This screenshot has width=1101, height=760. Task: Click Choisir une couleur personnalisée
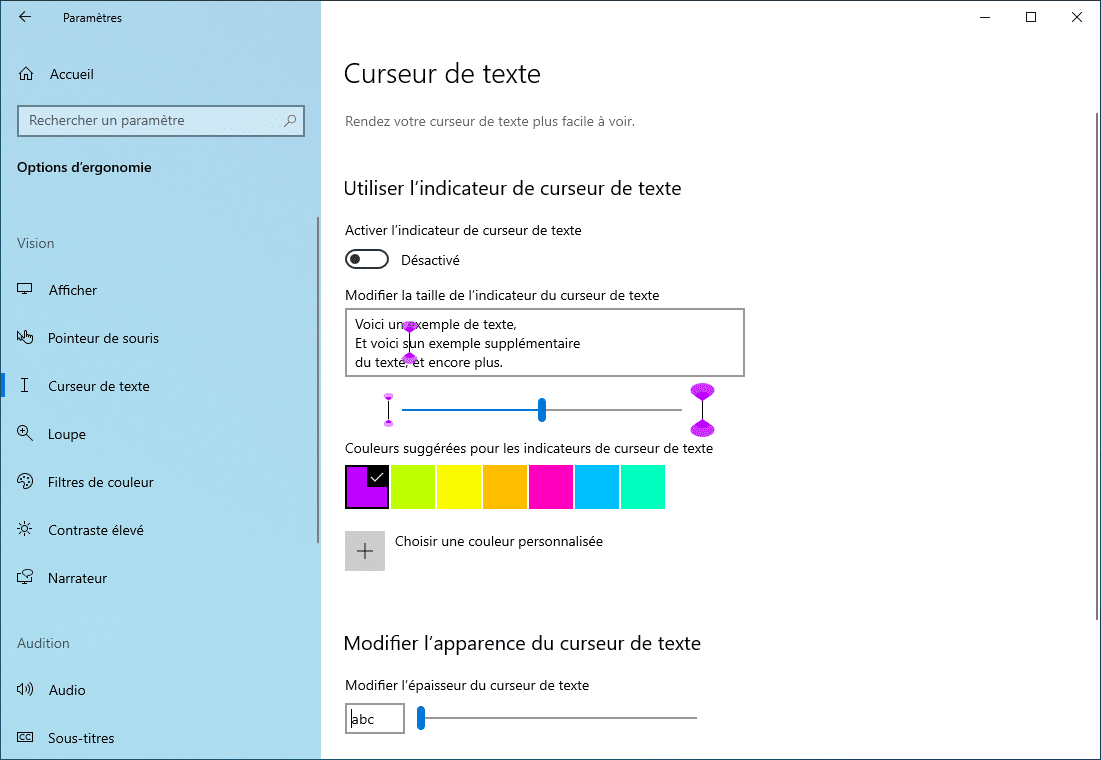(499, 542)
